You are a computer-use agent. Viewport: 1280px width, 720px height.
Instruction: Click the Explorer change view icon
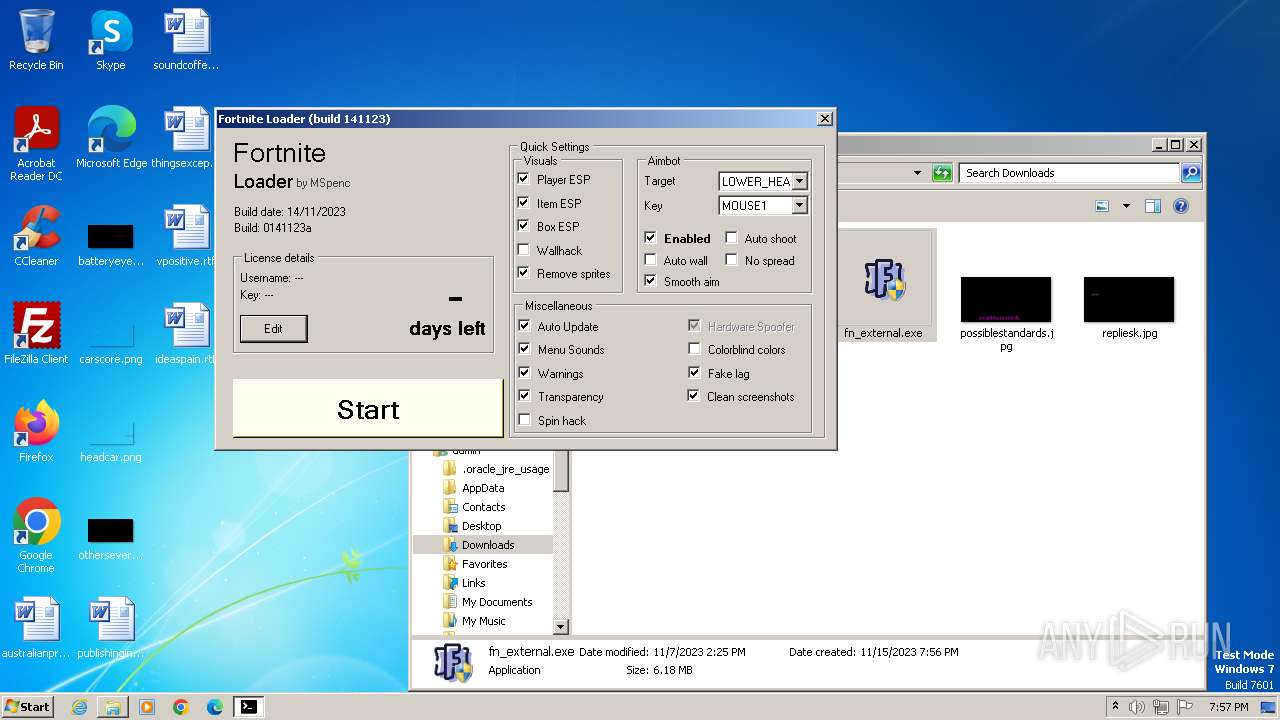1102,206
